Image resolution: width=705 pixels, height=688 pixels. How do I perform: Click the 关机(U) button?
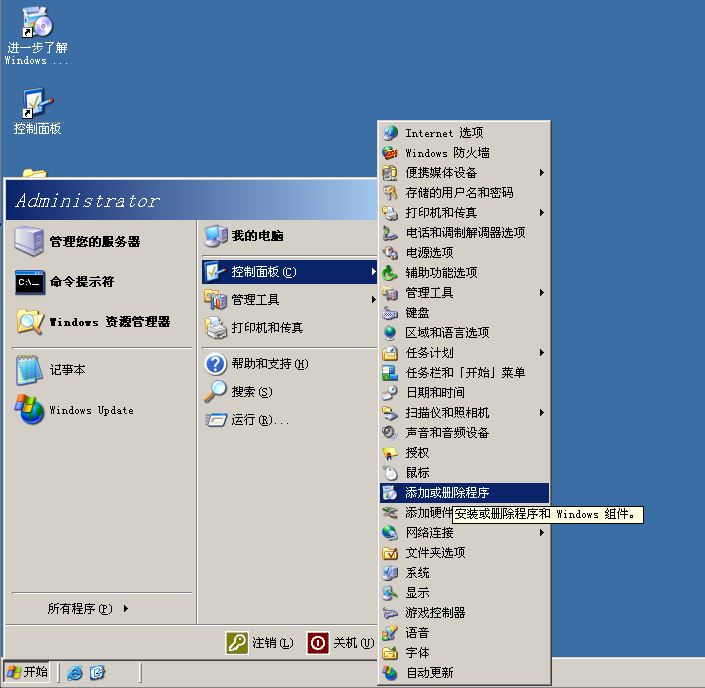(x=341, y=643)
